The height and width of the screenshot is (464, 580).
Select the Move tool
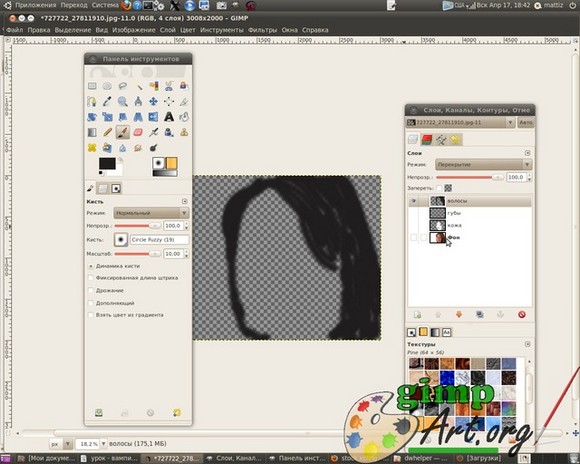153,101
